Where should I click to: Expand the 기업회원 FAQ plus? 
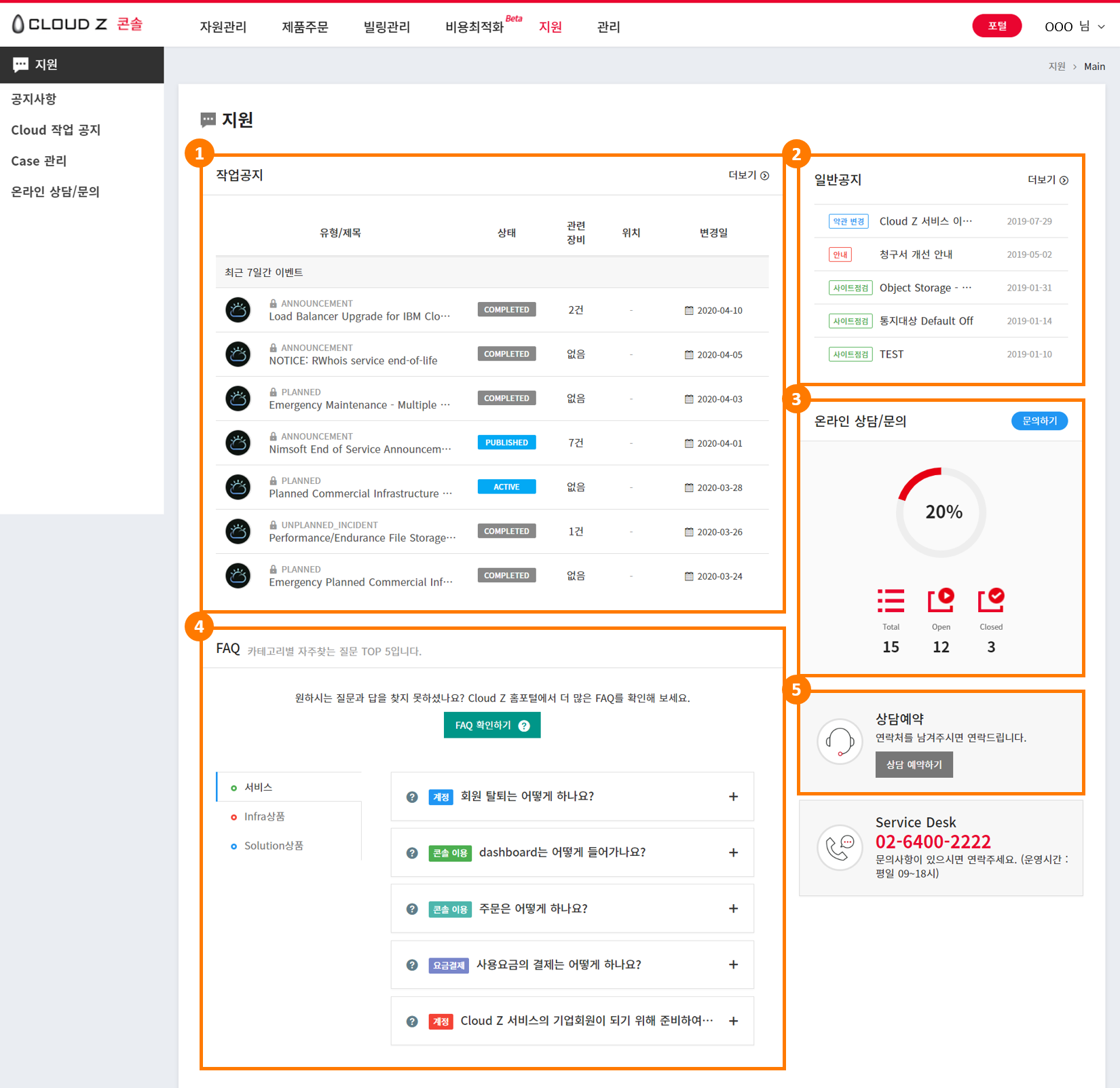733,1021
